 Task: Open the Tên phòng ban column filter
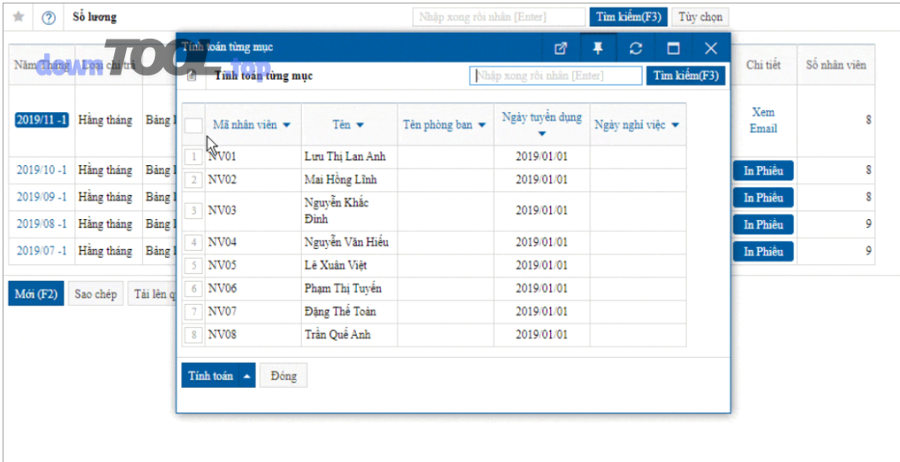click(480, 125)
